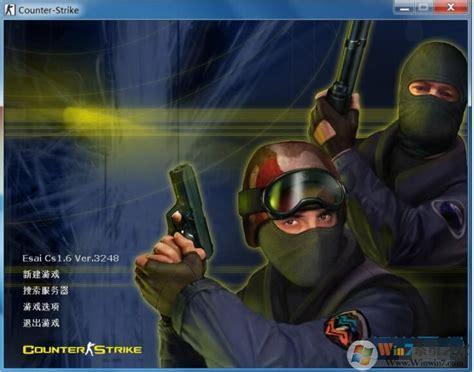Viewport: 474px width, 372px height.
Task: Click the Esai Cs1.6 Ver.3248 version text
Action: pyautogui.click(x=71, y=258)
